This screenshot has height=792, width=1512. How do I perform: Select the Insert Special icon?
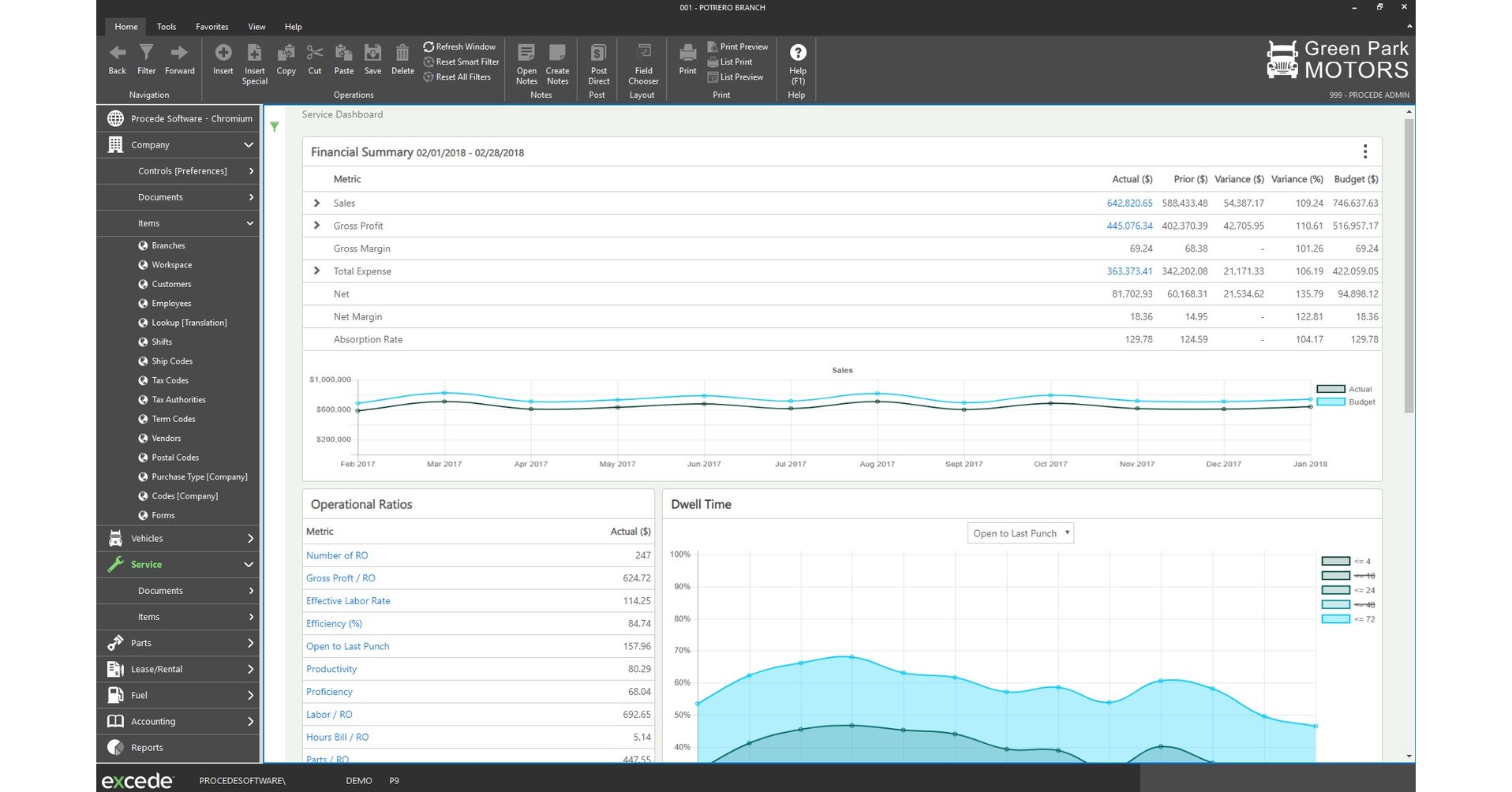point(254,63)
